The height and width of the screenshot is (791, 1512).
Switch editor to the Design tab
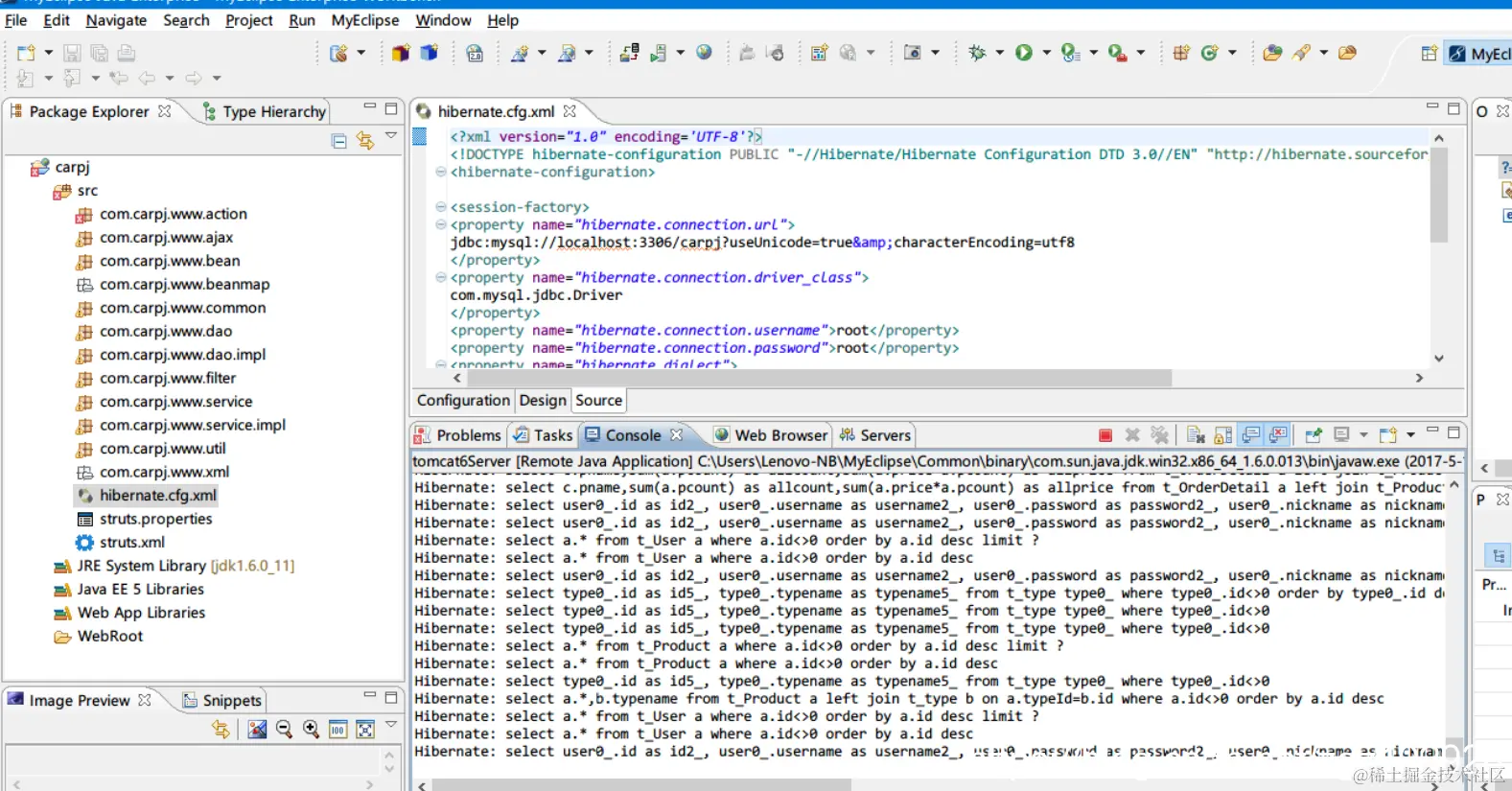coord(543,401)
